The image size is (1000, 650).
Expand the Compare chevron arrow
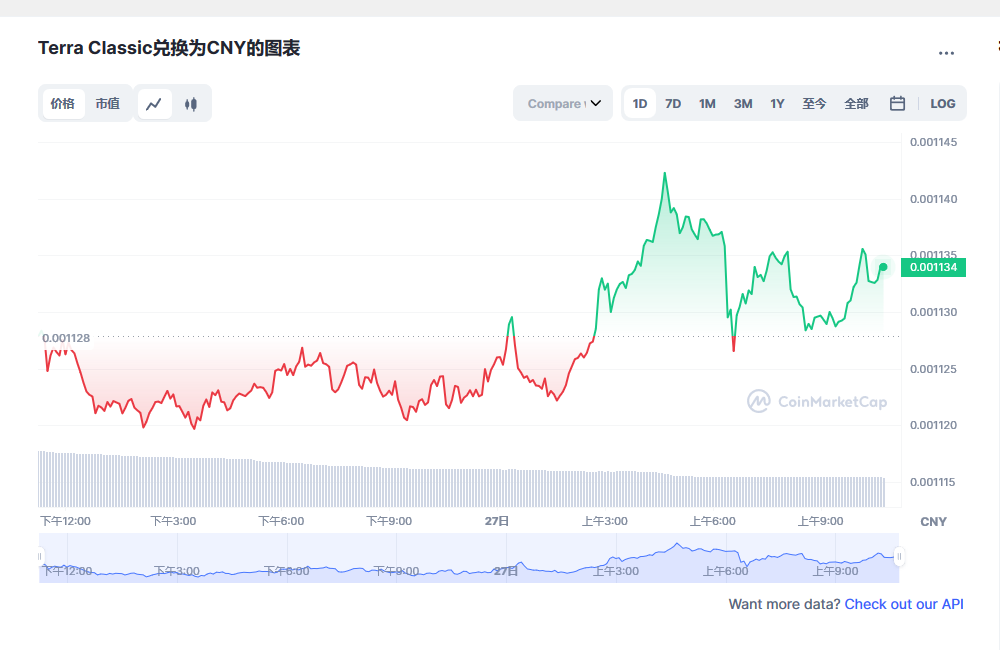596,103
